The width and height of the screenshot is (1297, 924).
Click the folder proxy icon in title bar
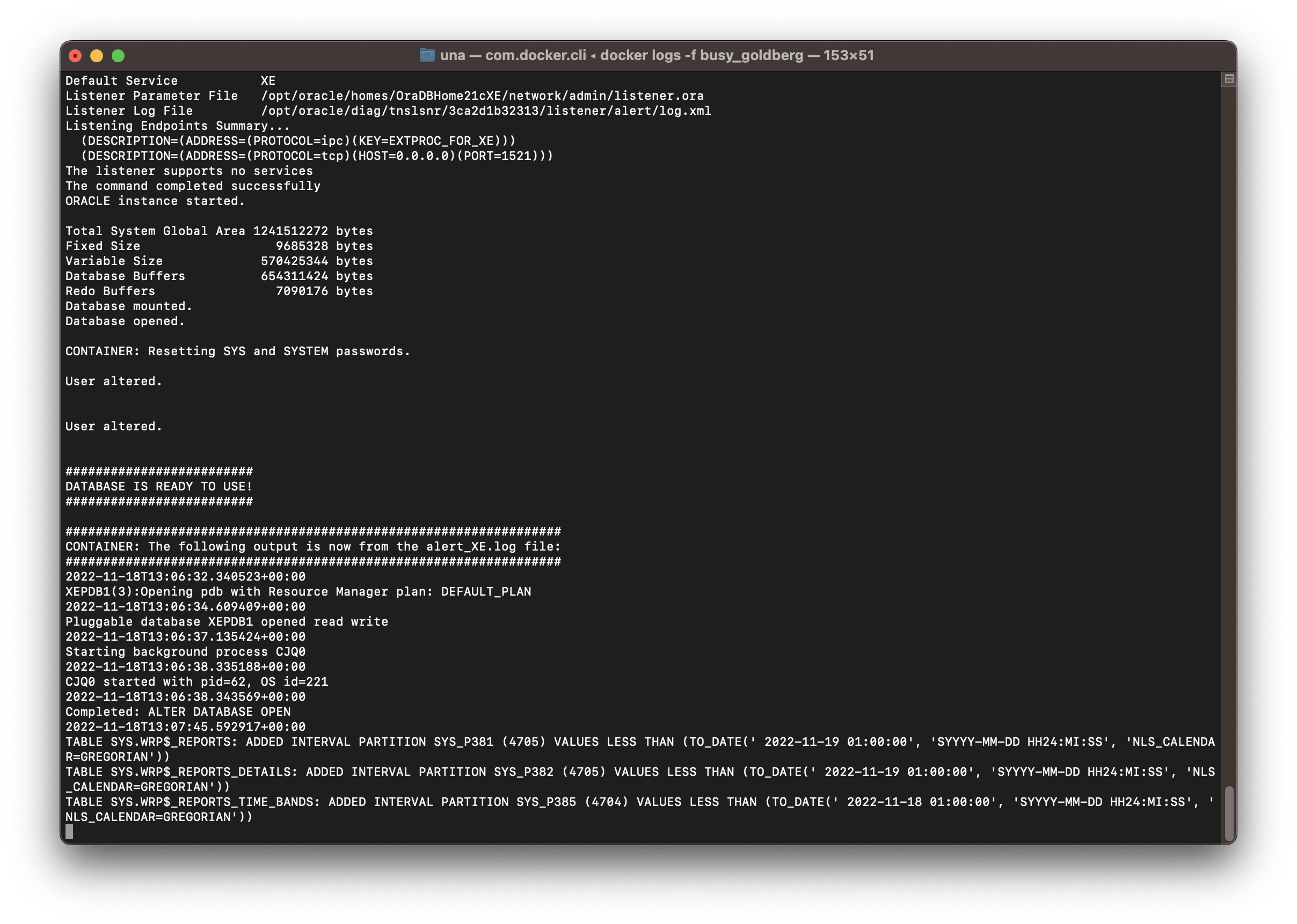point(427,55)
